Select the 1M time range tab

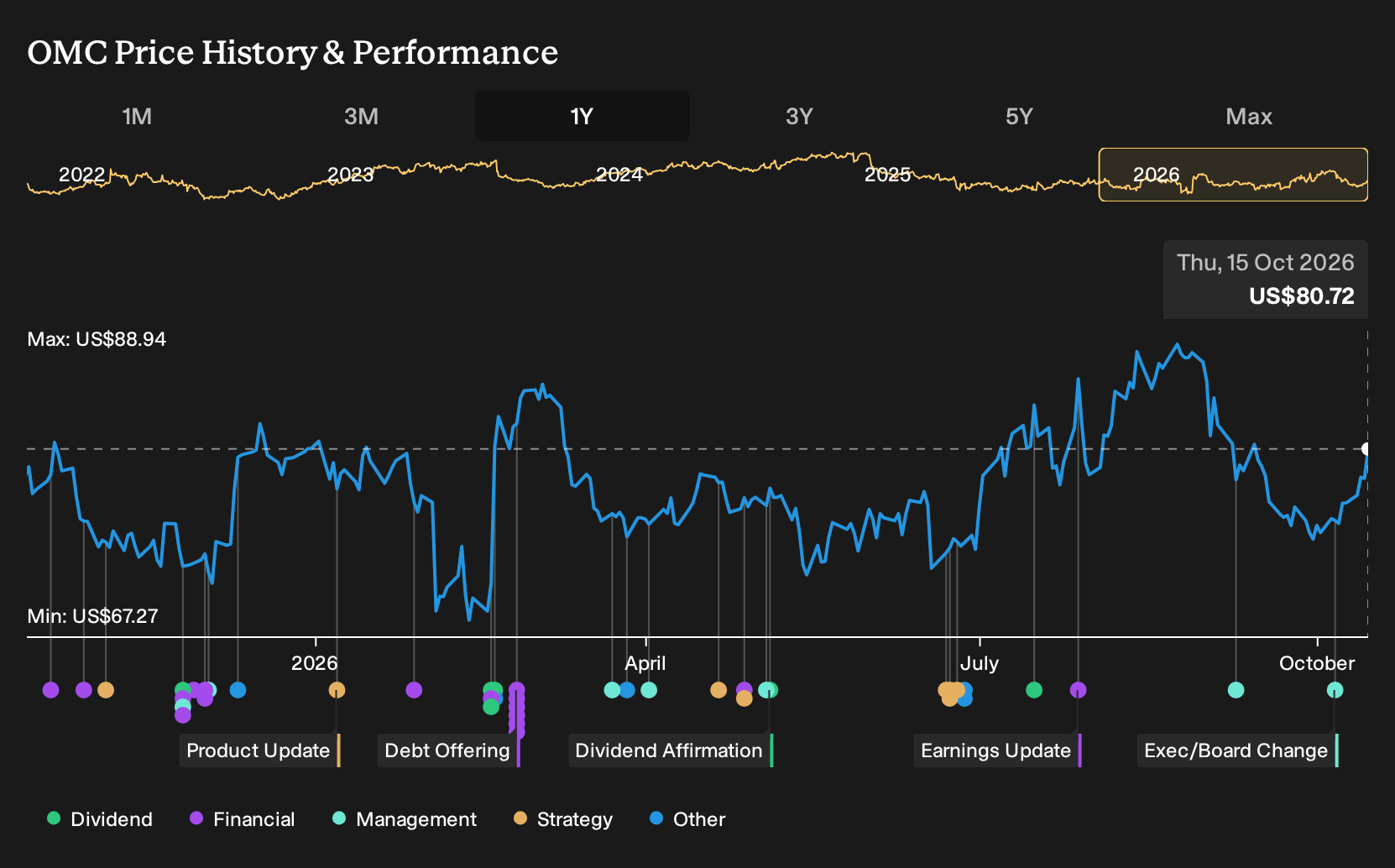137,116
